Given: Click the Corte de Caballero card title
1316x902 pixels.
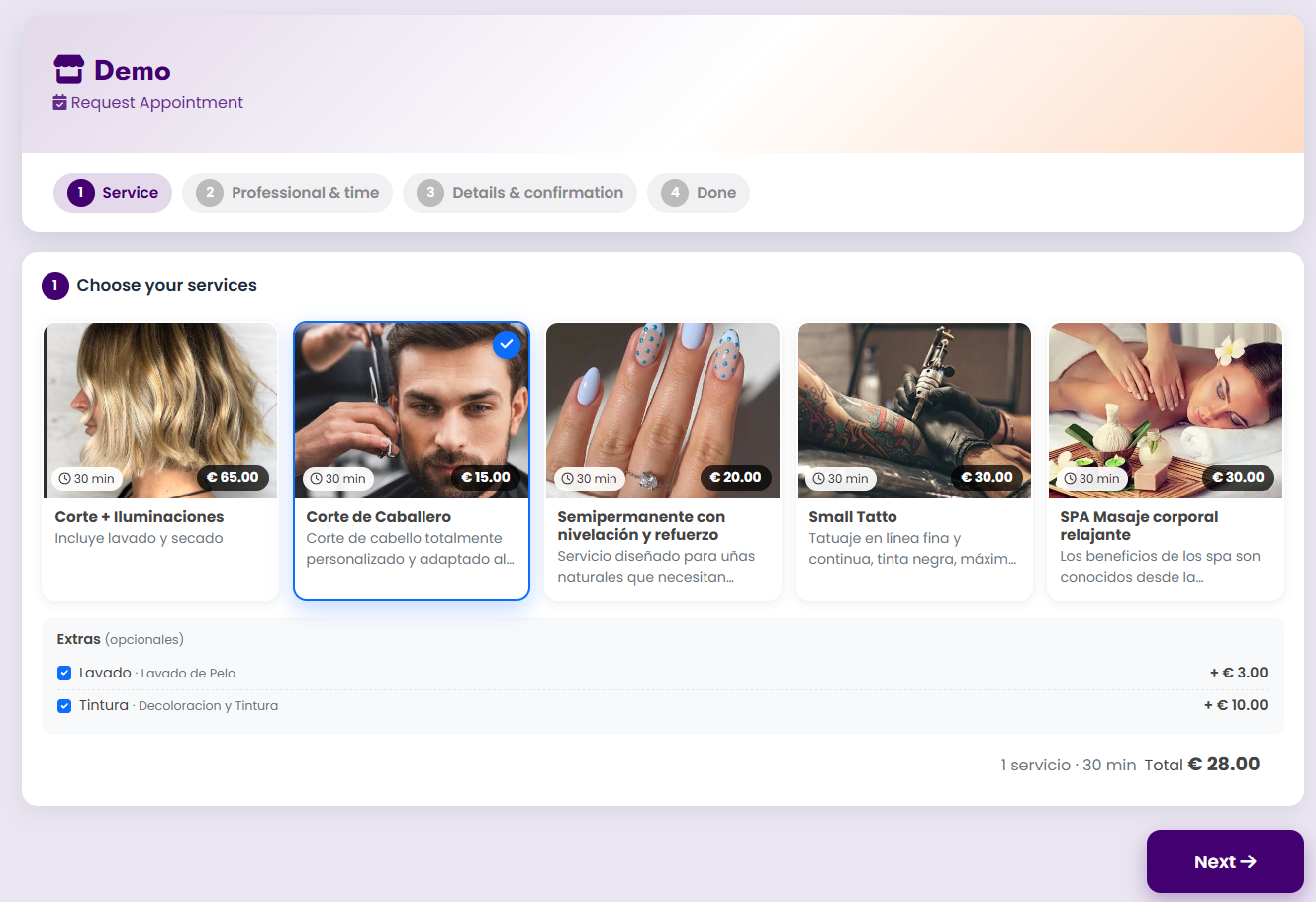Looking at the screenshot, I should (x=379, y=517).
